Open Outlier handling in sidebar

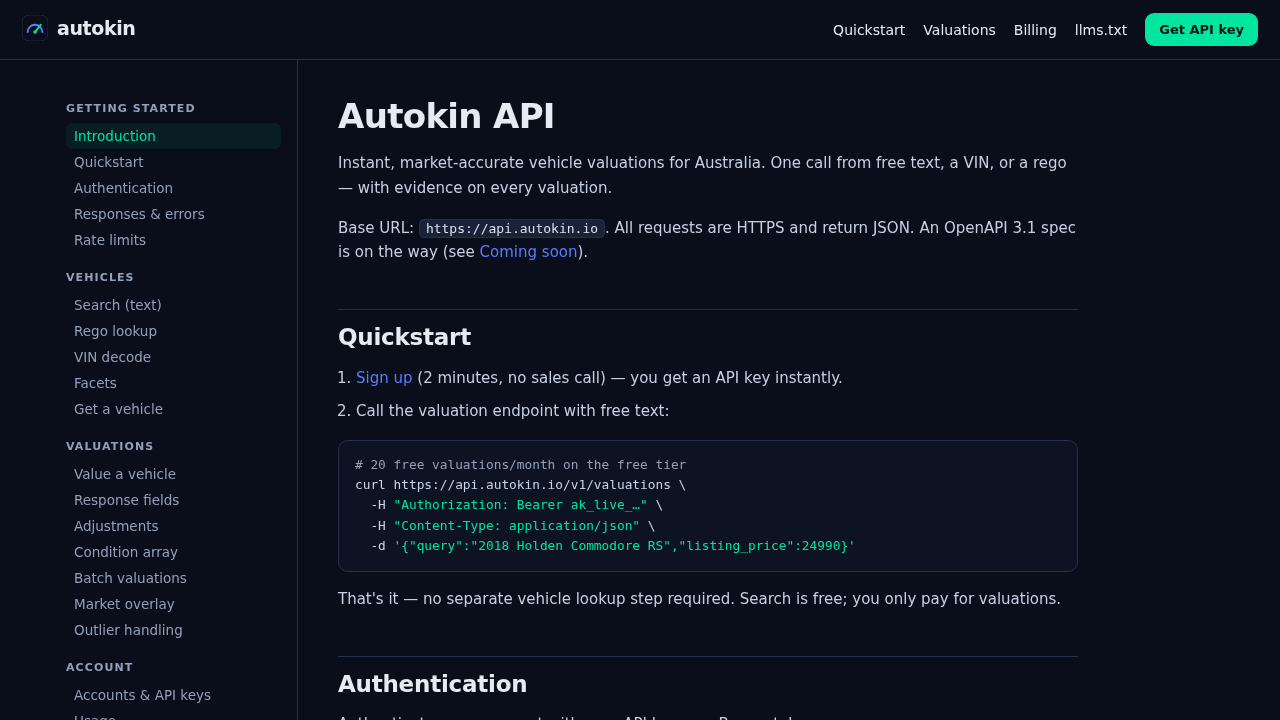(x=173, y=630)
